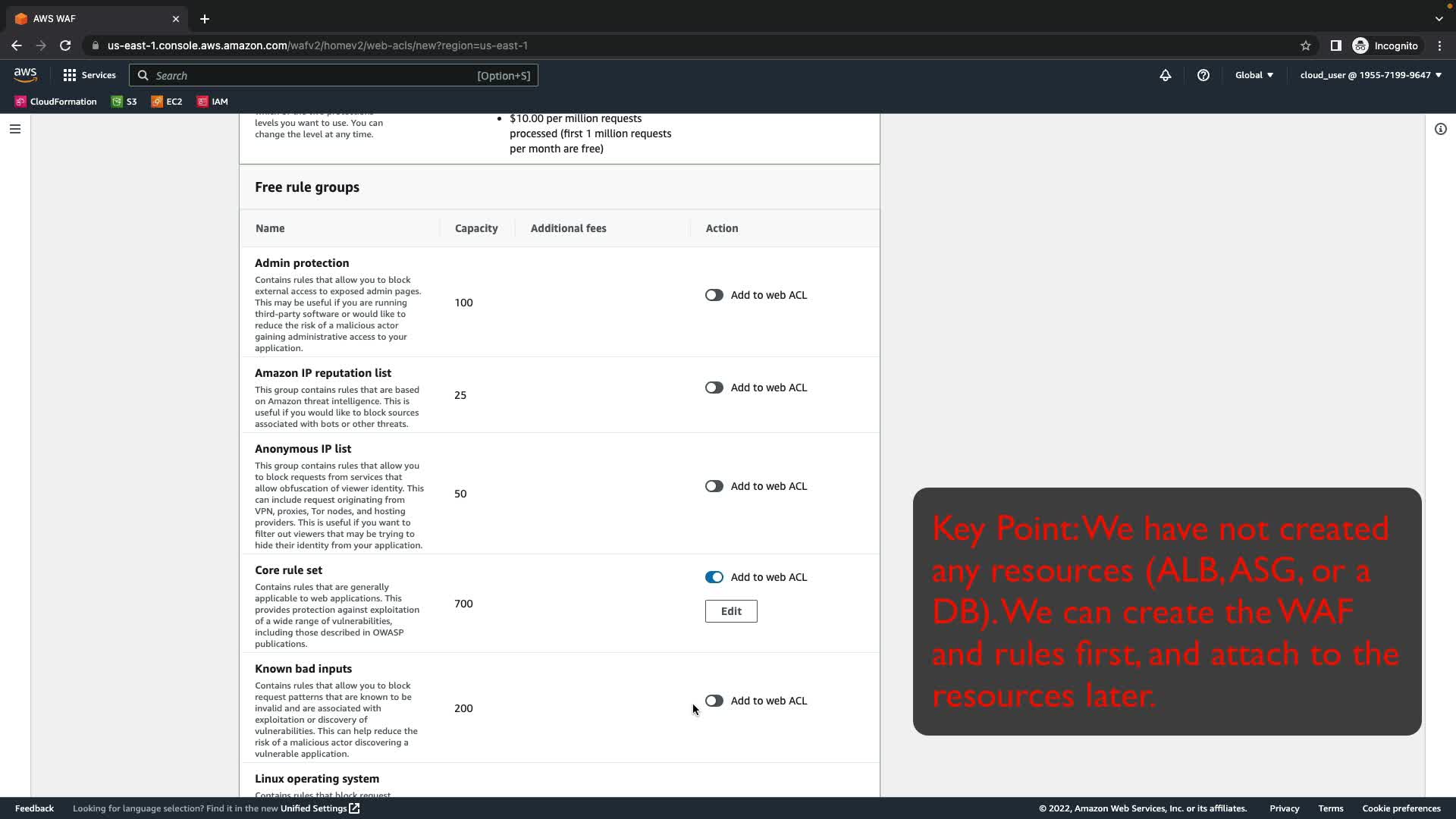The height and width of the screenshot is (819, 1456).
Task: Open the side navigation hamburger menu
Action: [14, 129]
